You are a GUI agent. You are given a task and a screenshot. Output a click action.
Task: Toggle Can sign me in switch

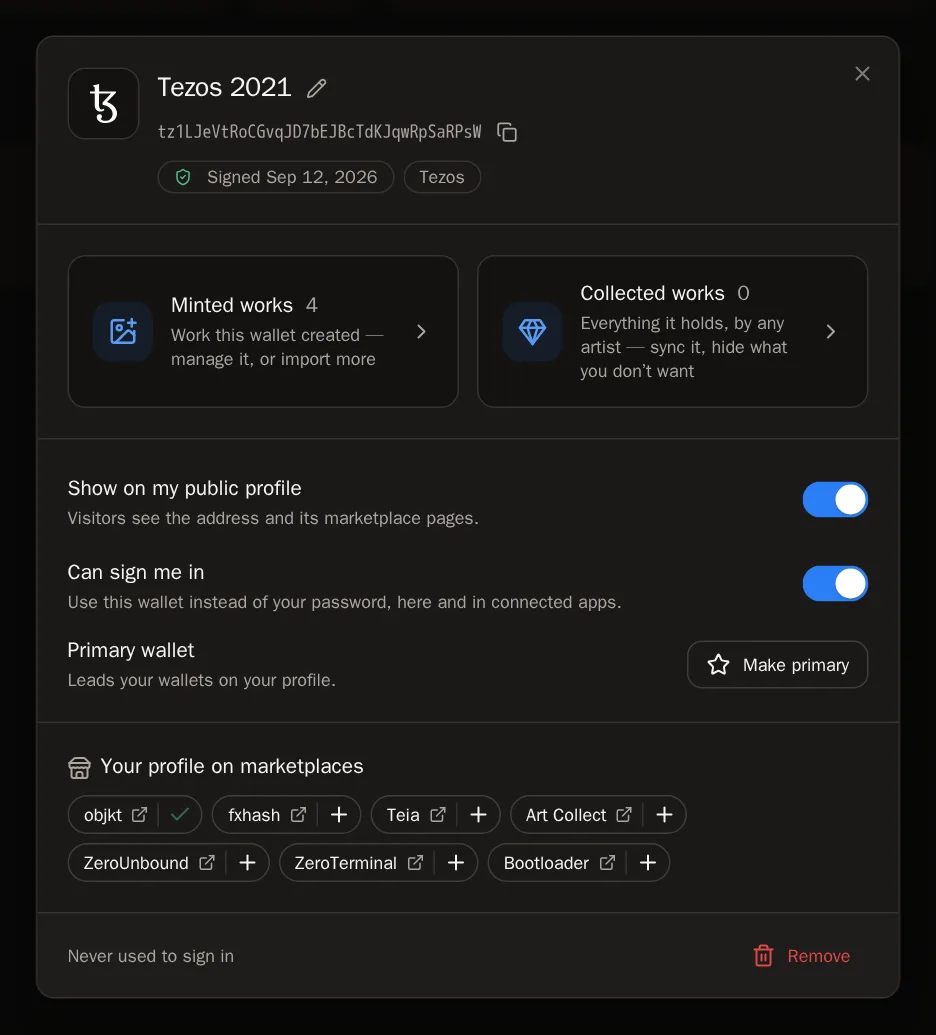pos(835,584)
